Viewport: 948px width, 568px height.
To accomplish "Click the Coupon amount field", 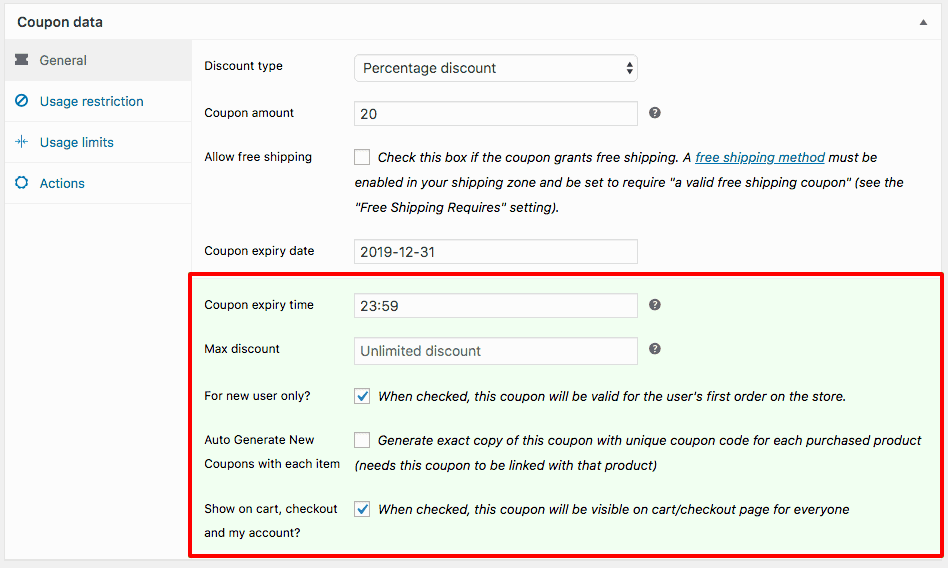I will tap(496, 114).
